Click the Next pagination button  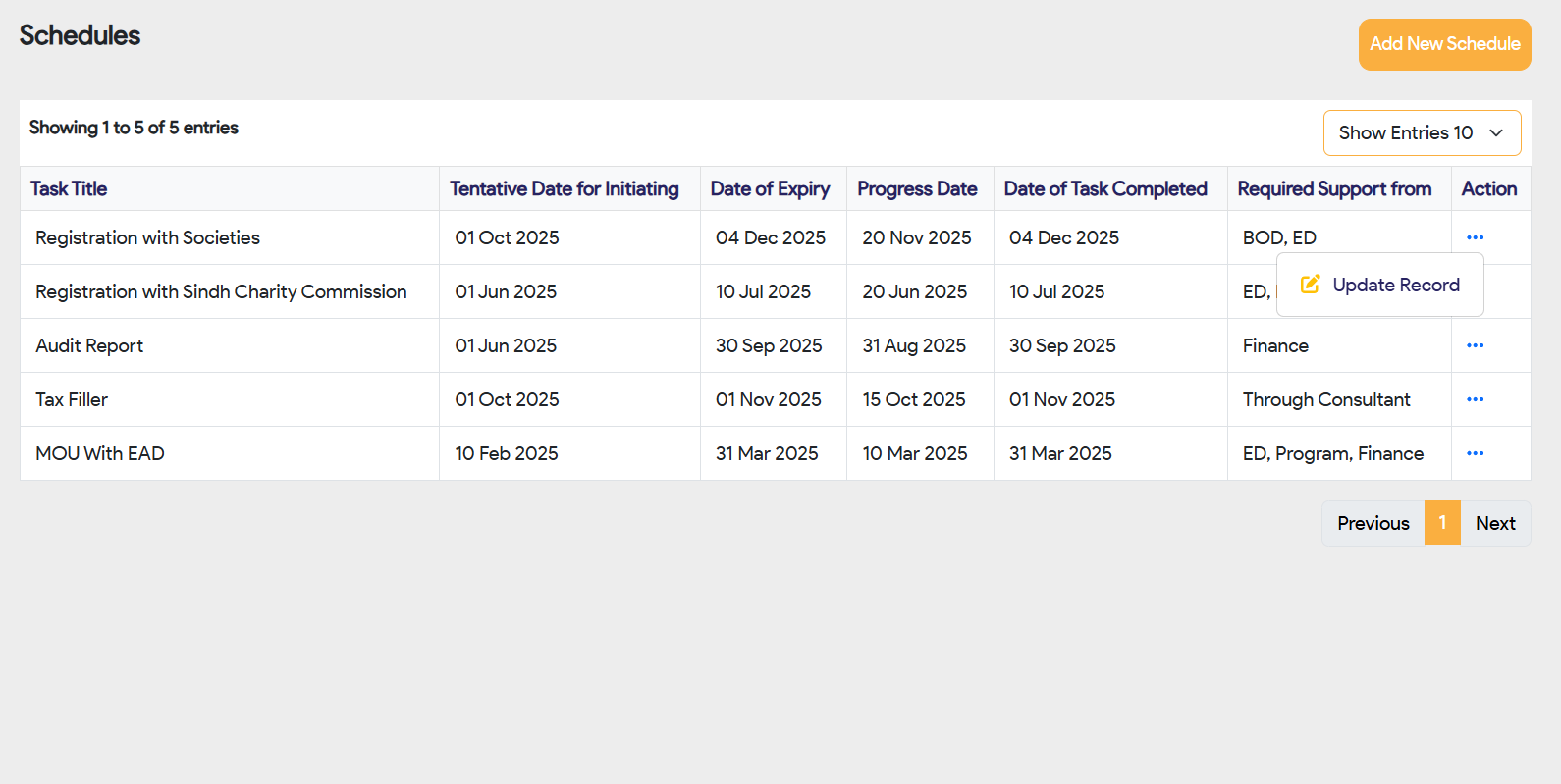tap(1495, 523)
